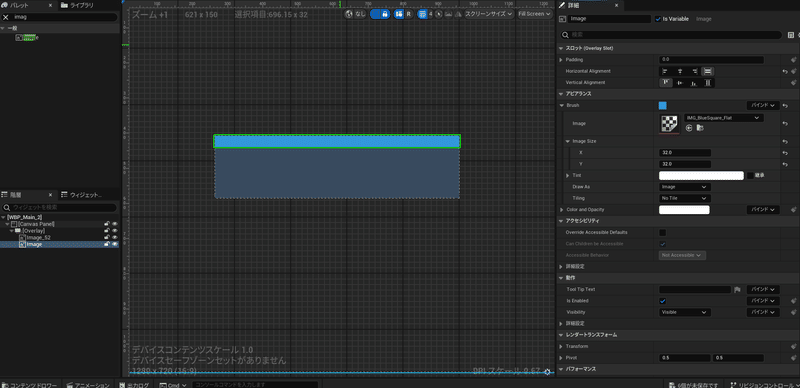Click the Image brush asset thumbnail
The image size is (800, 388).
669,123
